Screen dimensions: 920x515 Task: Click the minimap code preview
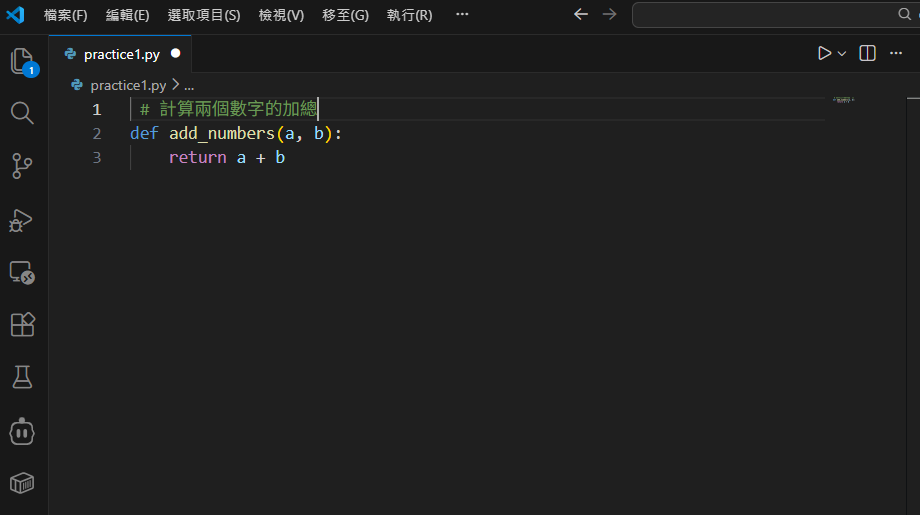coord(843,100)
